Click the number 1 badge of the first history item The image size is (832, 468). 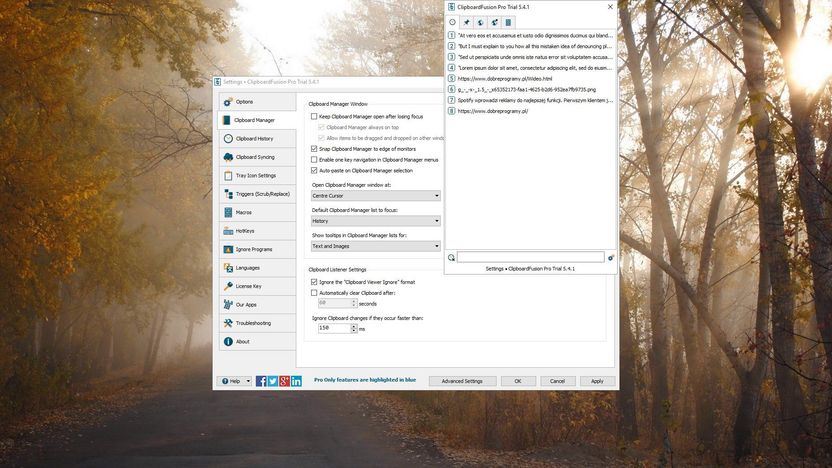point(452,36)
